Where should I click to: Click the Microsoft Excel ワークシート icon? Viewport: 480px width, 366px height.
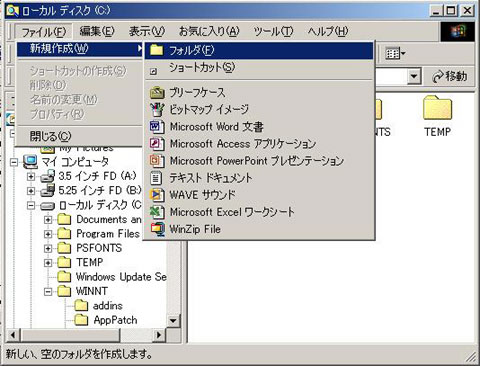pos(157,212)
